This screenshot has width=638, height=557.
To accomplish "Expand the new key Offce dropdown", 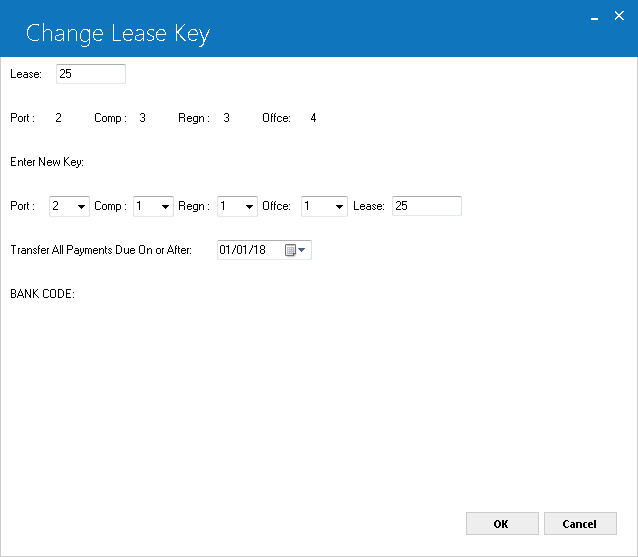I will coord(324,206).
